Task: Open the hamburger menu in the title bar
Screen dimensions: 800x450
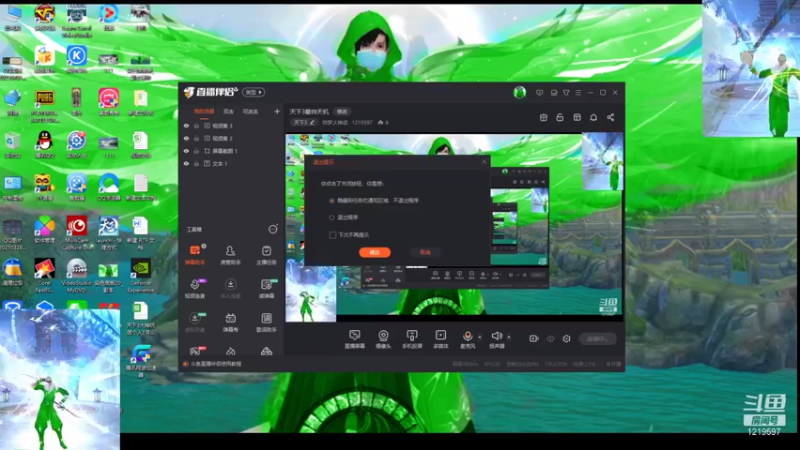Action: [578, 93]
